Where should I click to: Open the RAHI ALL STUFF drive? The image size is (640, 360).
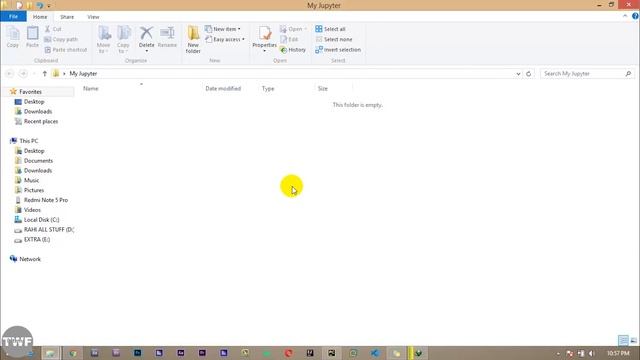coord(49,229)
